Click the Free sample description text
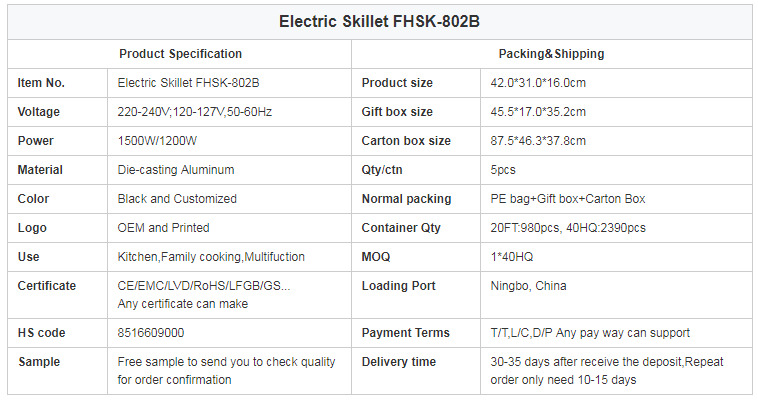 pyautogui.click(x=226, y=371)
